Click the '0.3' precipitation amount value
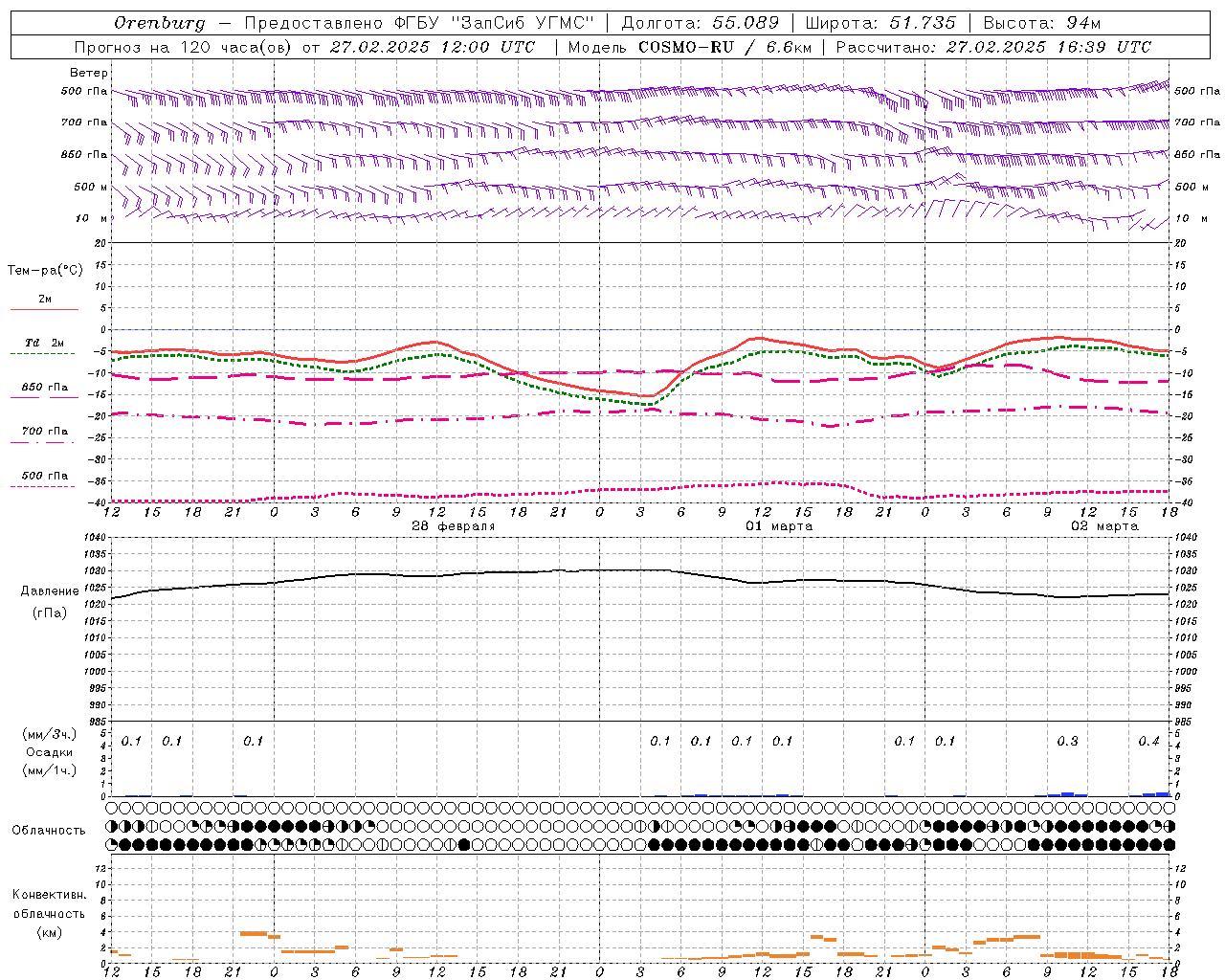This screenshot has height=980, width=1225. pyautogui.click(x=1067, y=741)
